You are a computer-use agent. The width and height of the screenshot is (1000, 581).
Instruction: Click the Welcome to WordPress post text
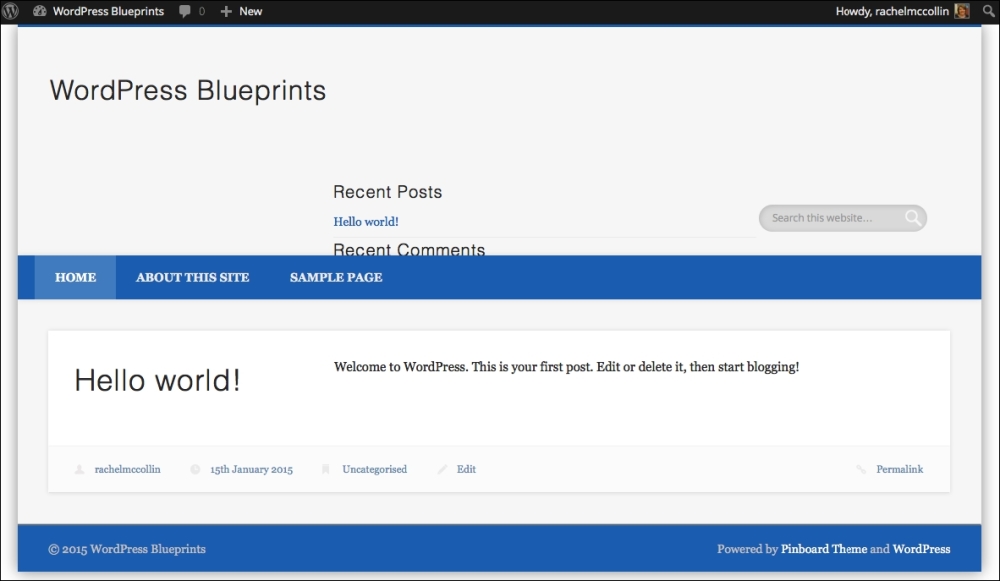tap(566, 367)
